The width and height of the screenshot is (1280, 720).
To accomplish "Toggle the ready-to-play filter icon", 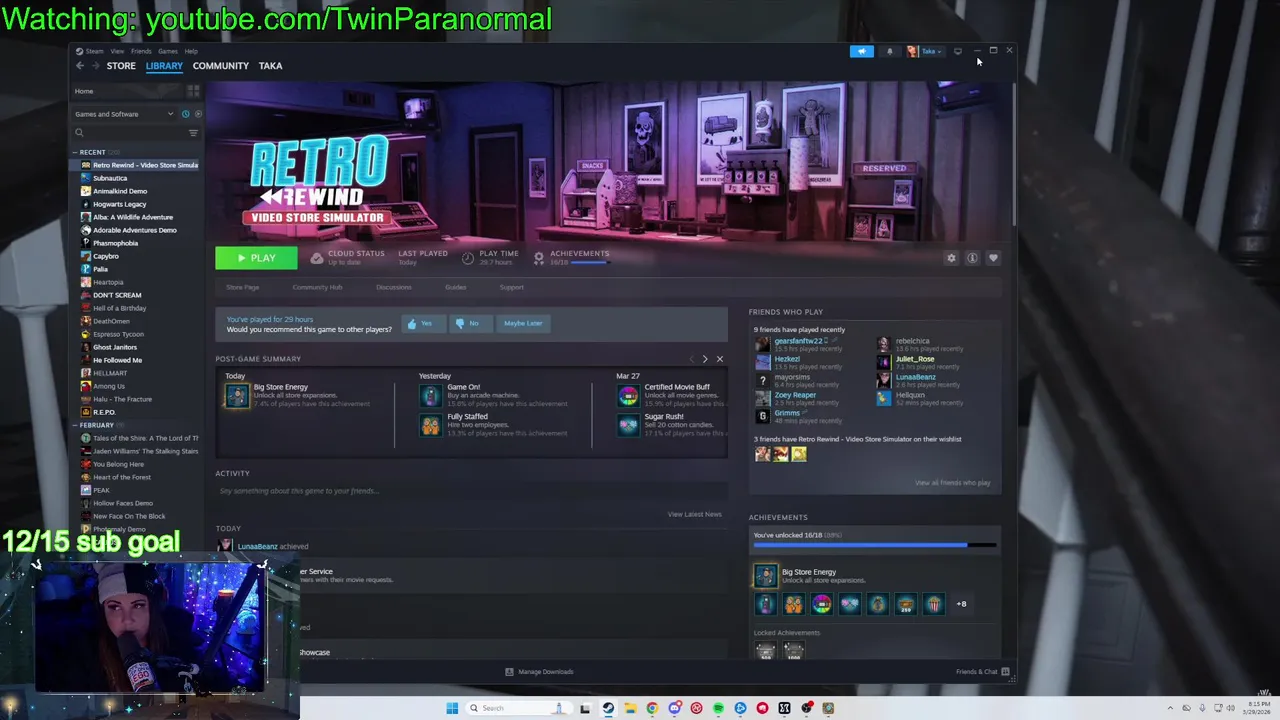I will [x=197, y=114].
